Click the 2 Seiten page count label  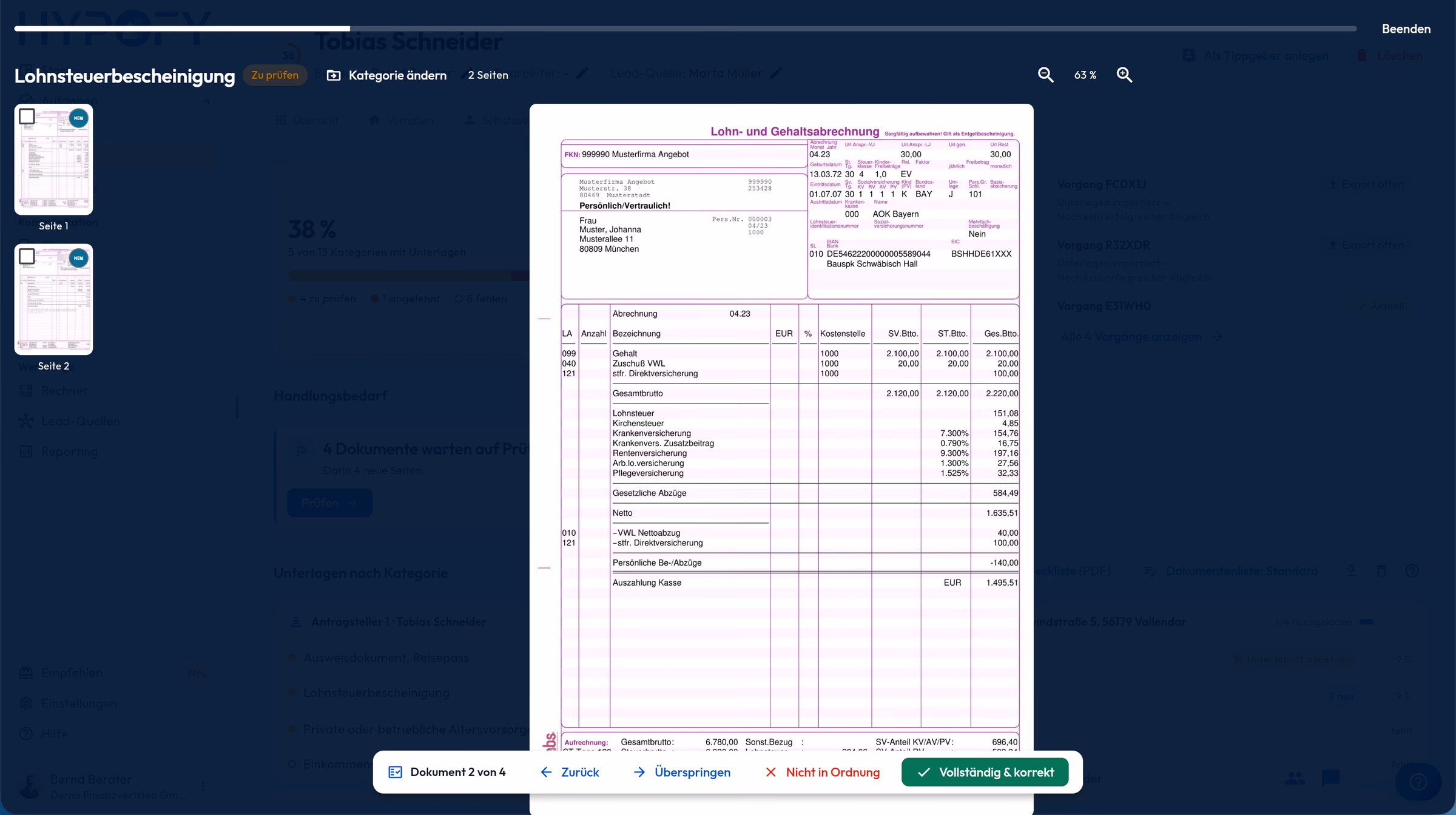pos(488,75)
